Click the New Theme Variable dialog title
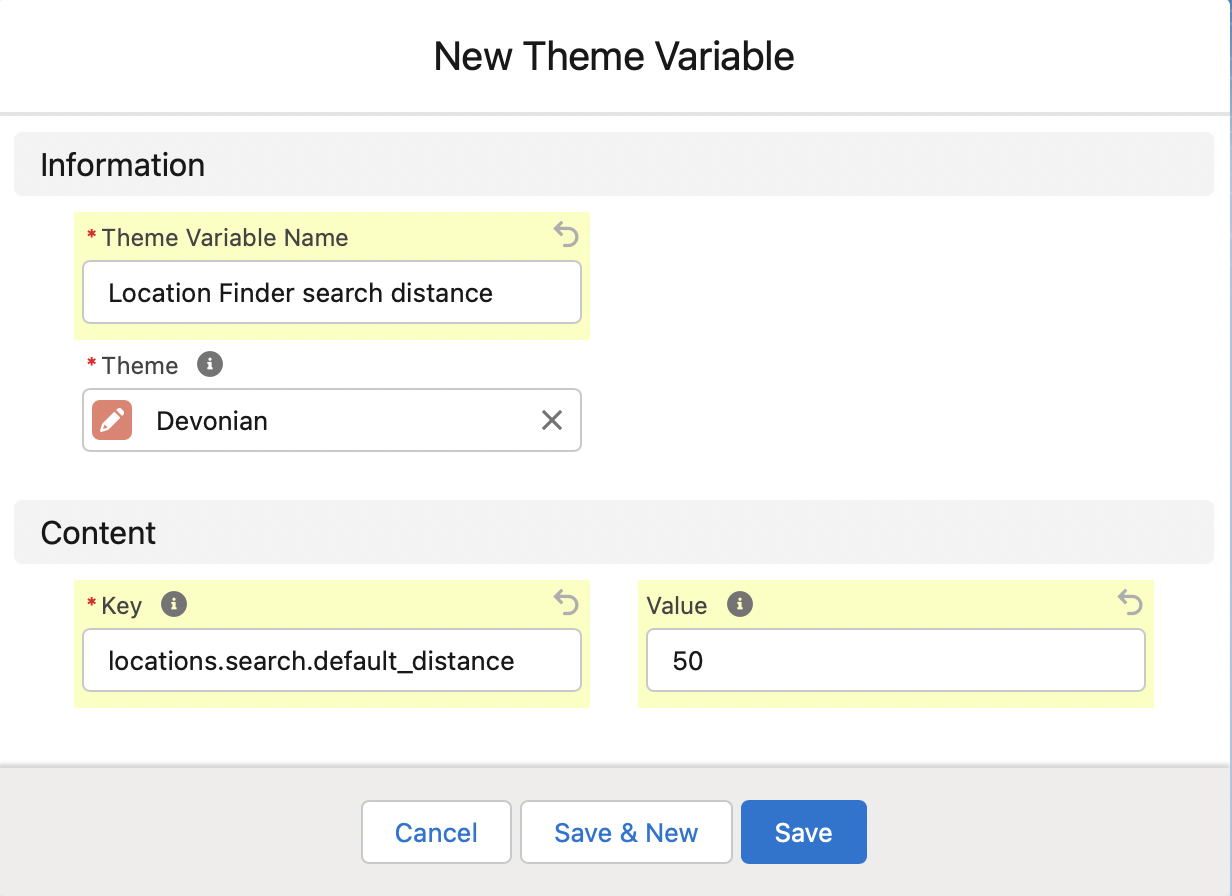This screenshot has width=1232, height=896. tap(614, 56)
